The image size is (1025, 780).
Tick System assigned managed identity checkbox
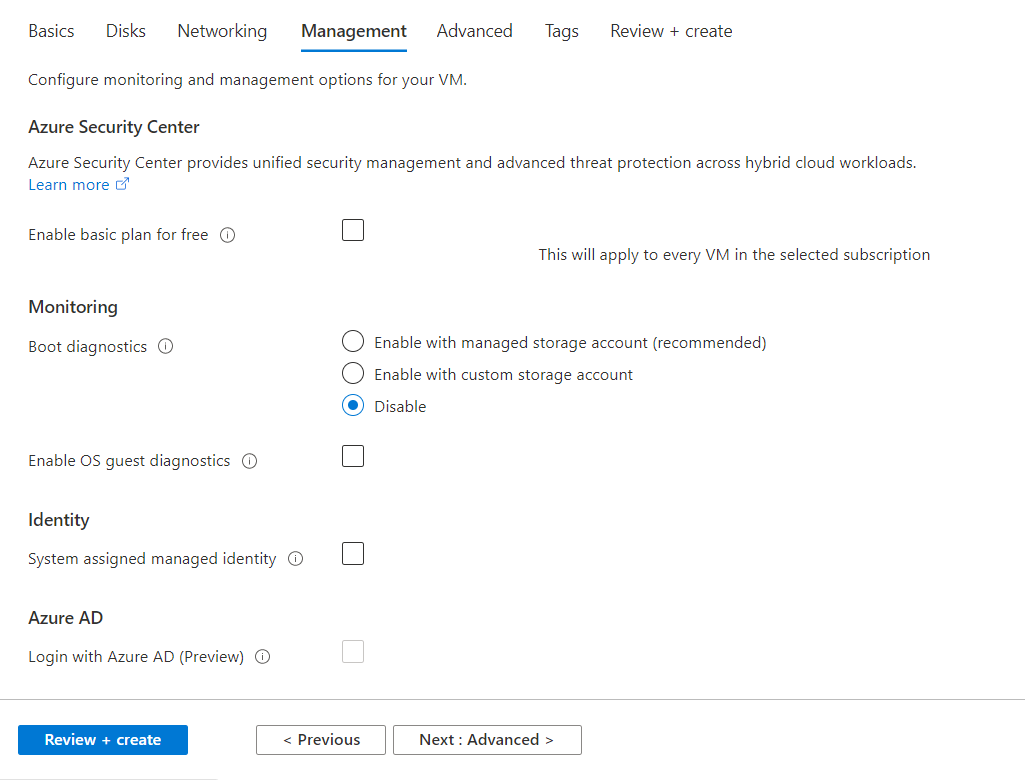[x=353, y=554]
